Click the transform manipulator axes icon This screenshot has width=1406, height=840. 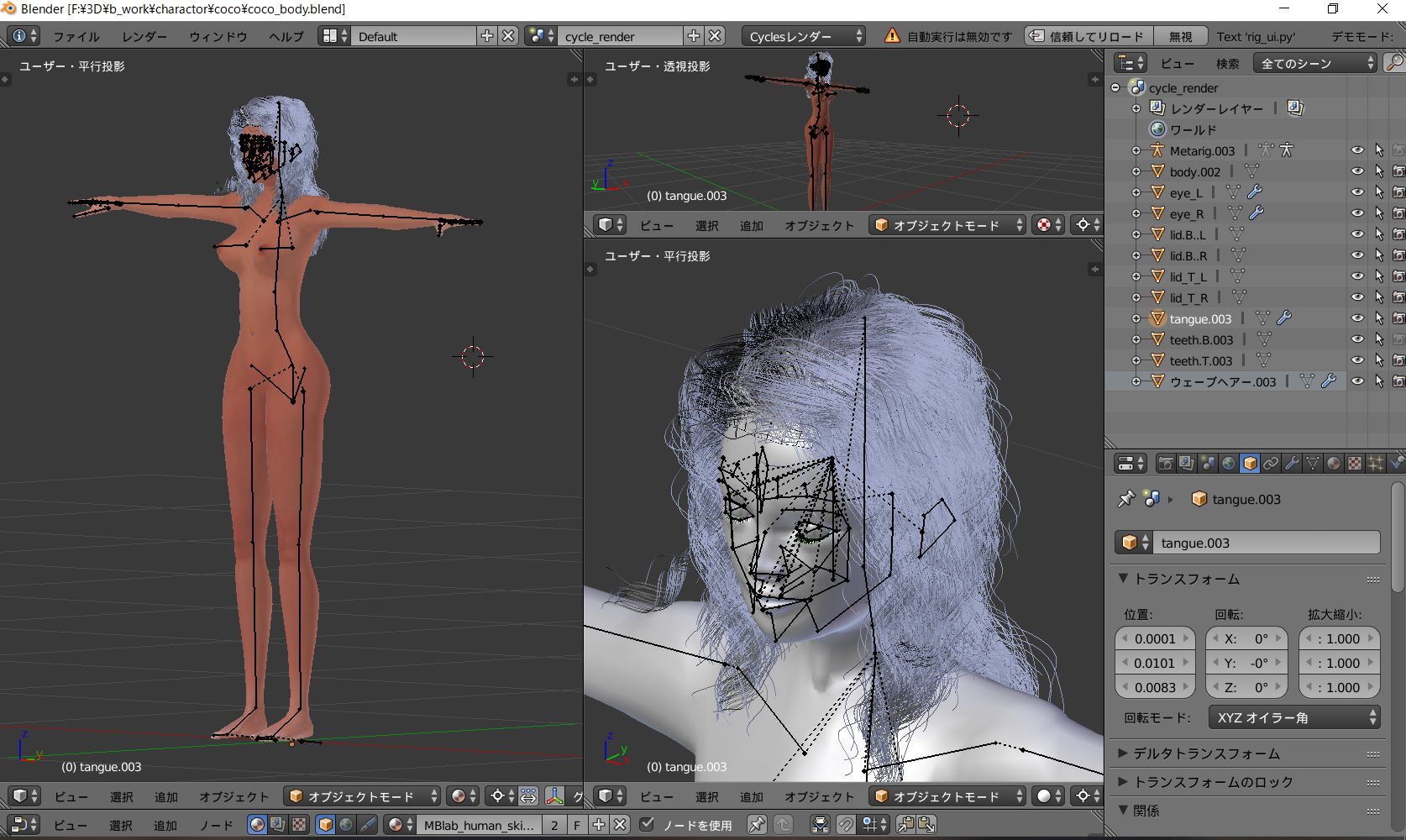click(554, 795)
